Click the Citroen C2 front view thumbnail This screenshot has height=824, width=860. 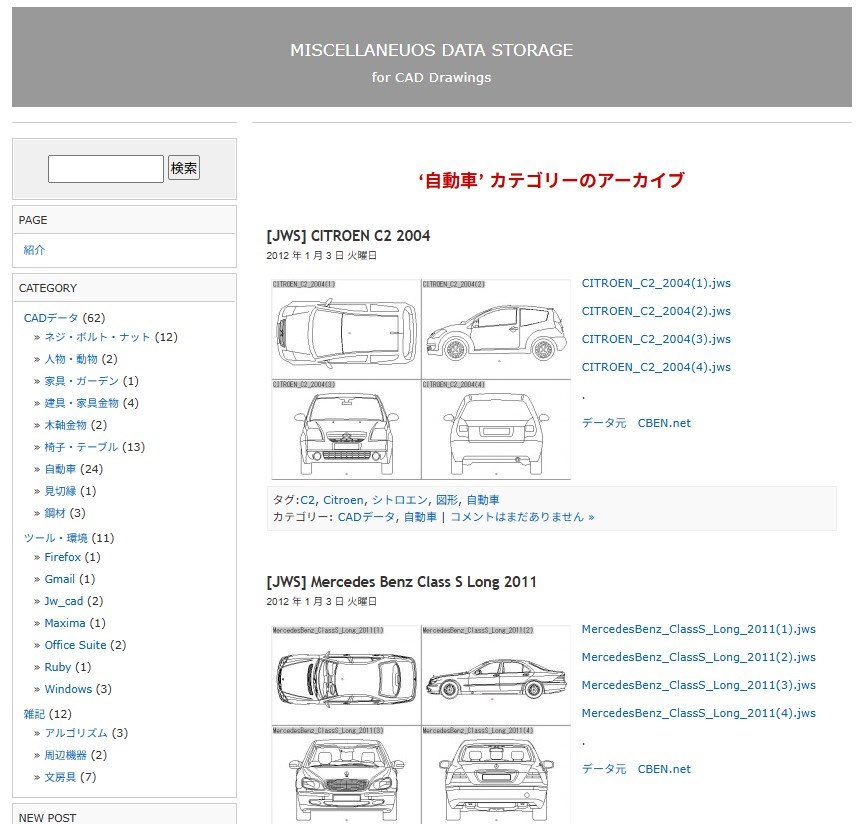click(346, 430)
